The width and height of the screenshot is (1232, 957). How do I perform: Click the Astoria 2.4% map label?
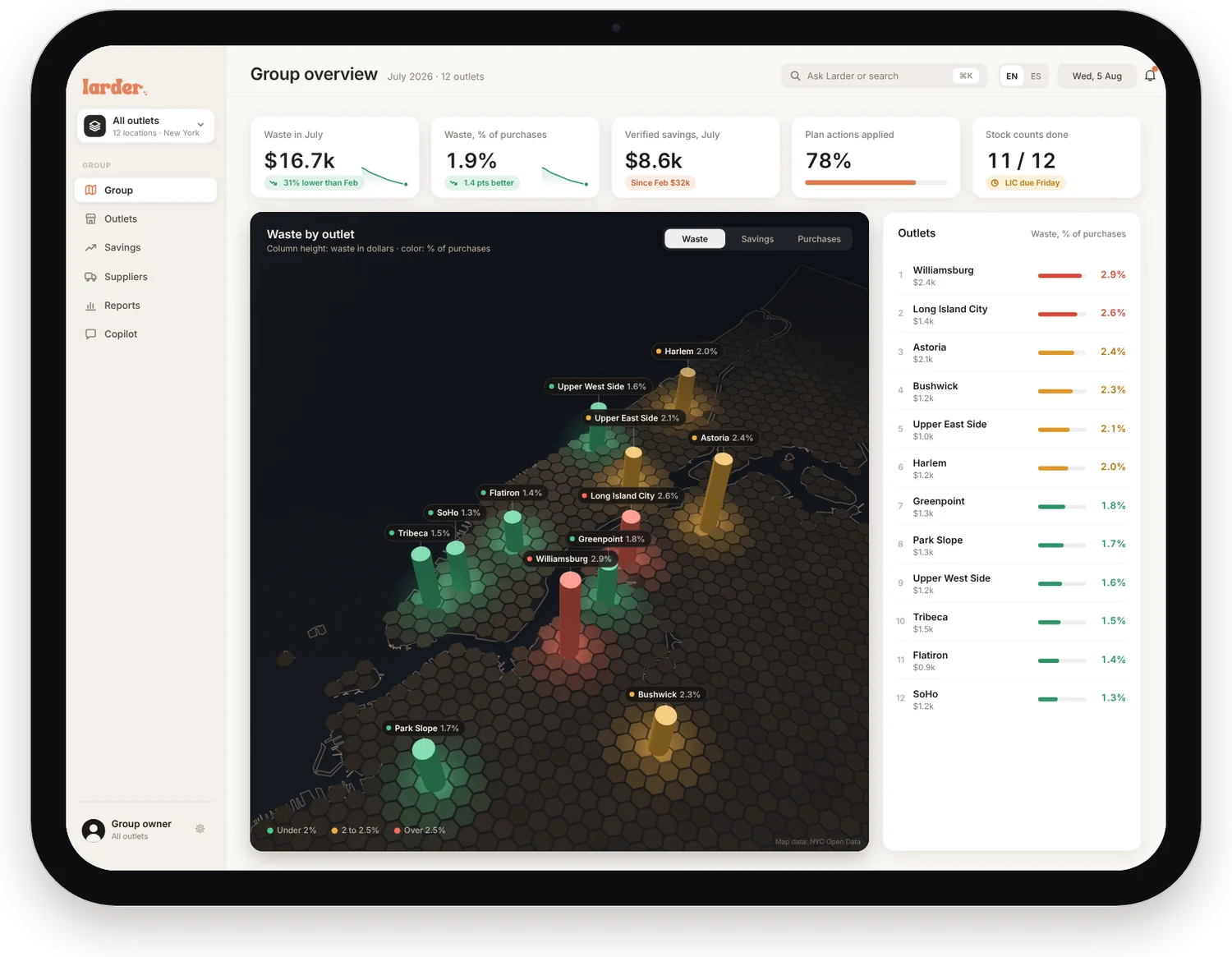click(722, 438)
